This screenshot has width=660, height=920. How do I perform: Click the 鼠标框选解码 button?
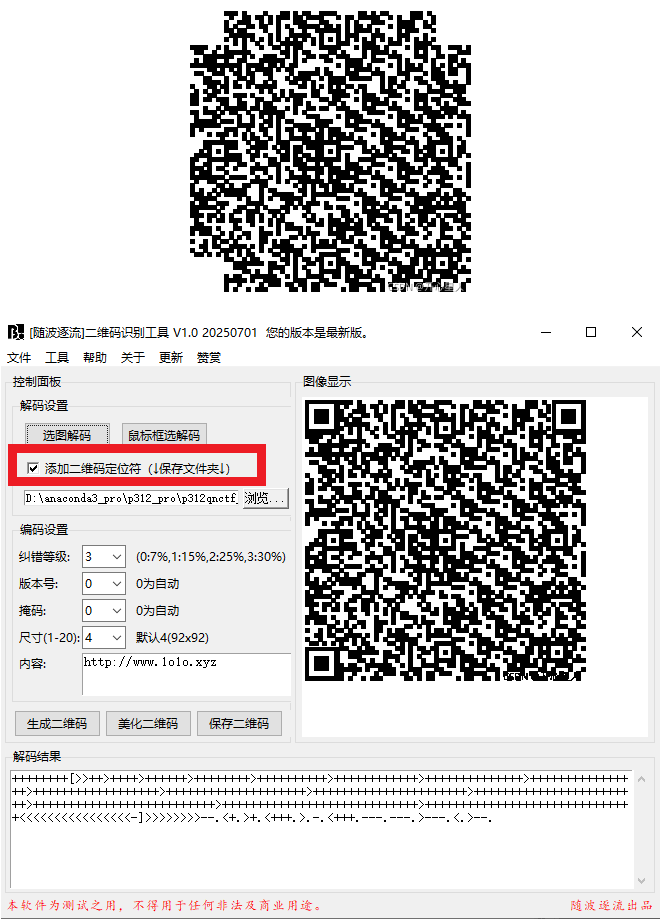click(x=164, y=435)
